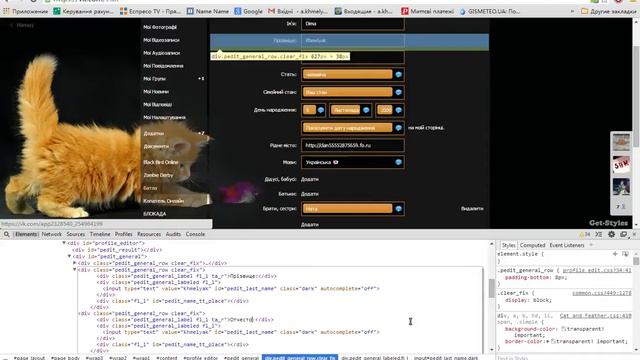This screenshot has width=640, height=360.
Task: Open the Apps shortcut in bookmarks bar
Action: [x=25, y=11]
